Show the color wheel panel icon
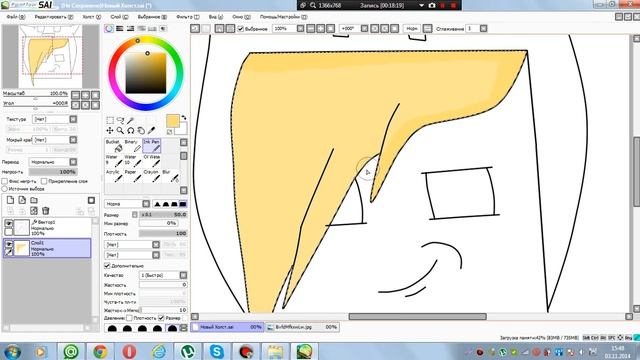The image size is (640, 360). [x=109, y=29]
